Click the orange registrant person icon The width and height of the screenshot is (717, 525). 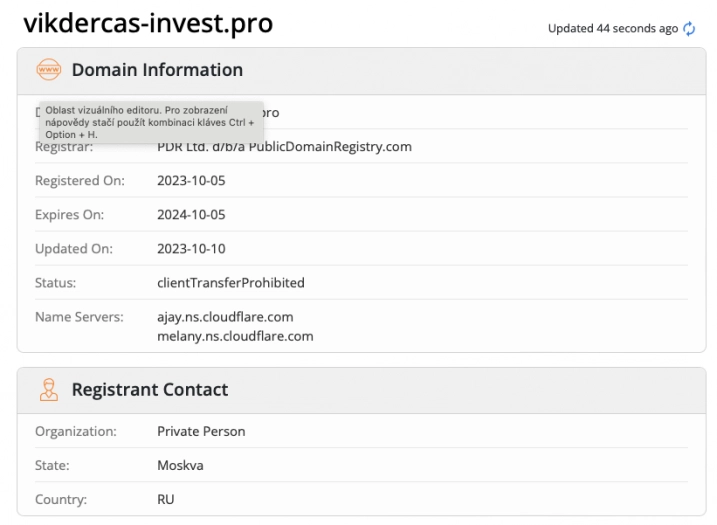click(x=48, y=390)
